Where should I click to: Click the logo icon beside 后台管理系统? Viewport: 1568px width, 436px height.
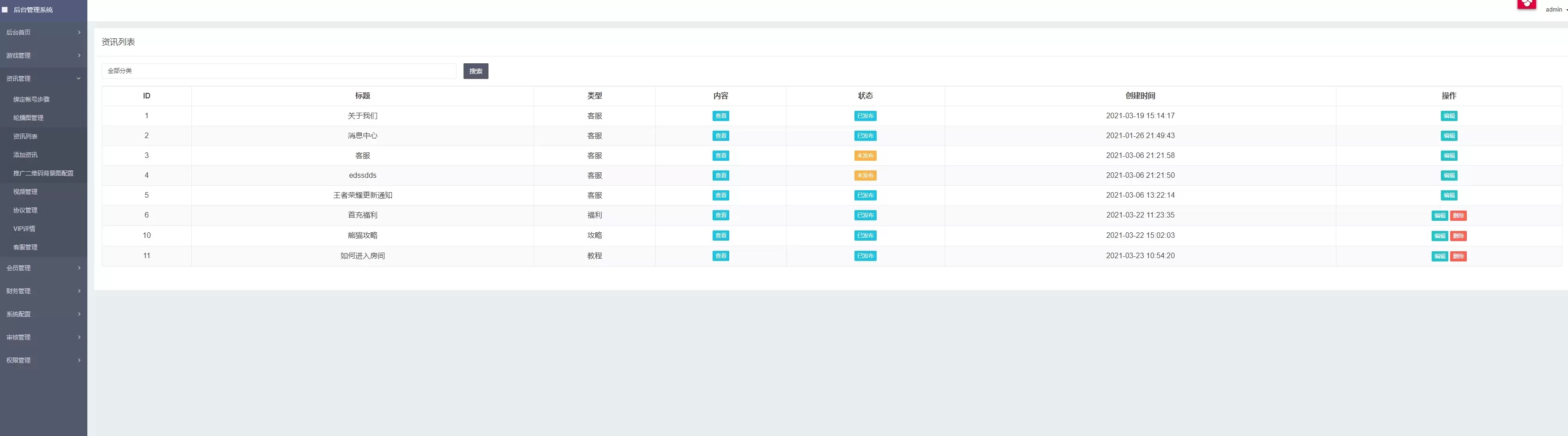coord(6,10)
